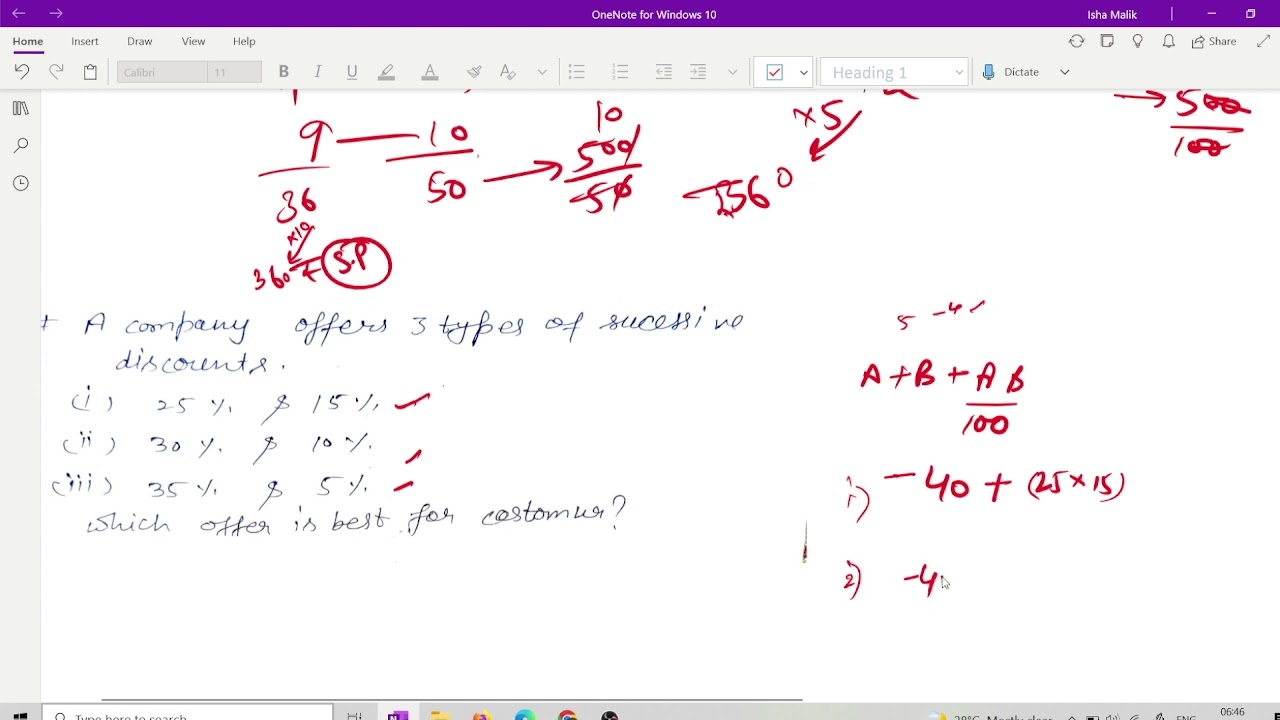Toggle italic formatting
Screen dimensions: 1280x720
point(318,72)
